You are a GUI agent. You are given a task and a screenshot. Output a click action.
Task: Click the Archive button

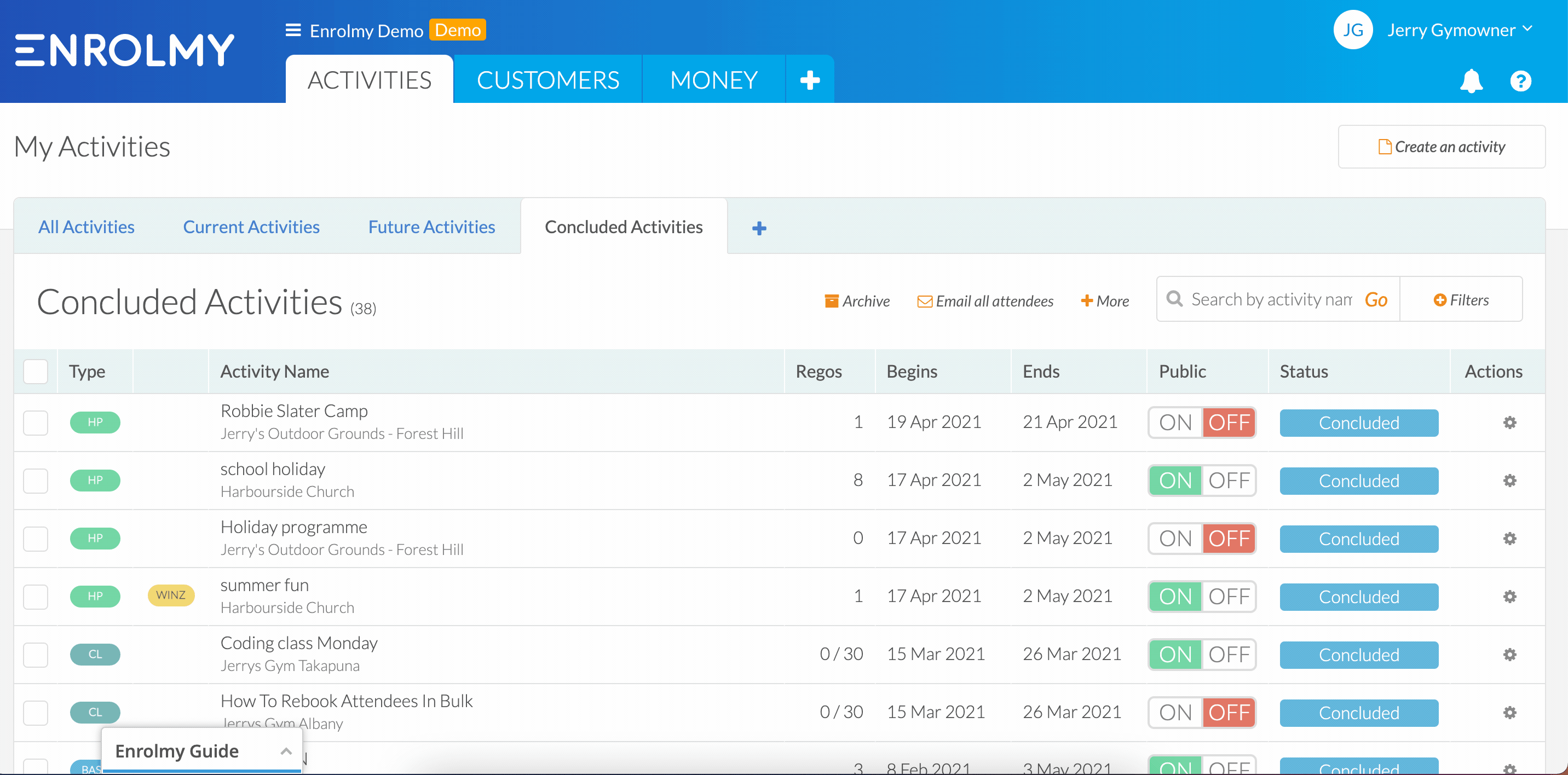coord(857,300)
